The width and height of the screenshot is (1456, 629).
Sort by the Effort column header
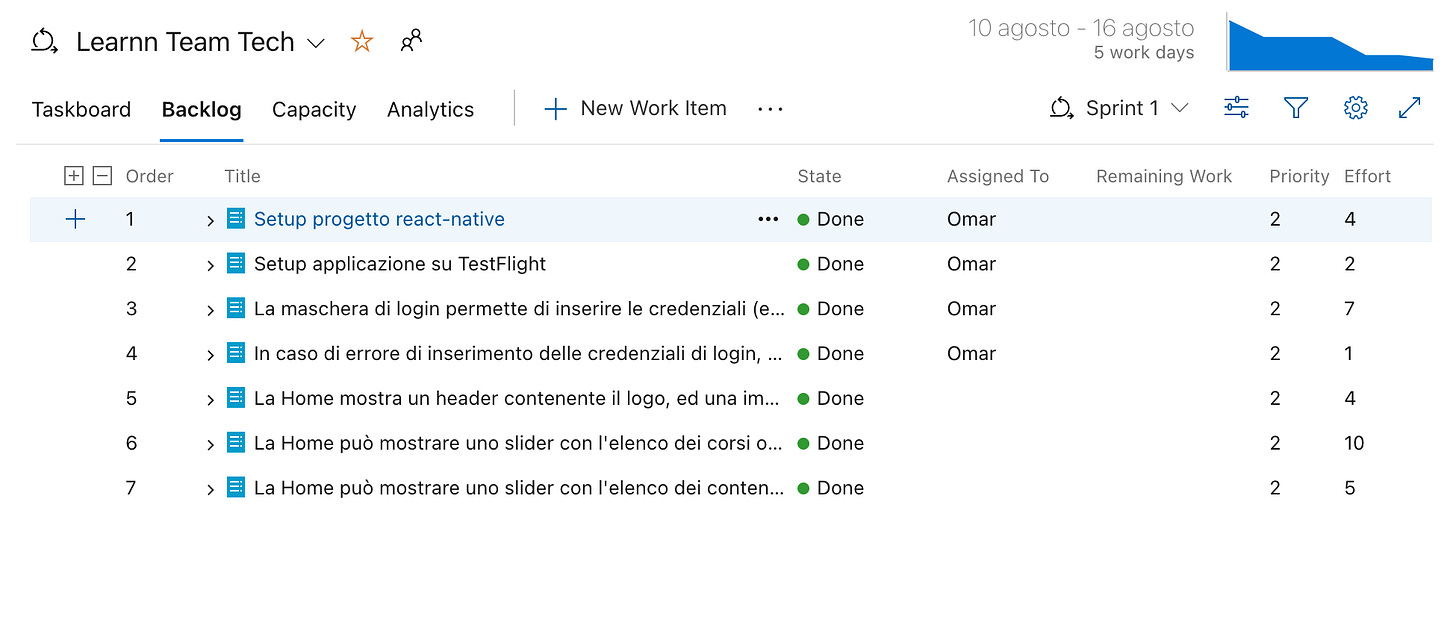(x=1367, y=176)
